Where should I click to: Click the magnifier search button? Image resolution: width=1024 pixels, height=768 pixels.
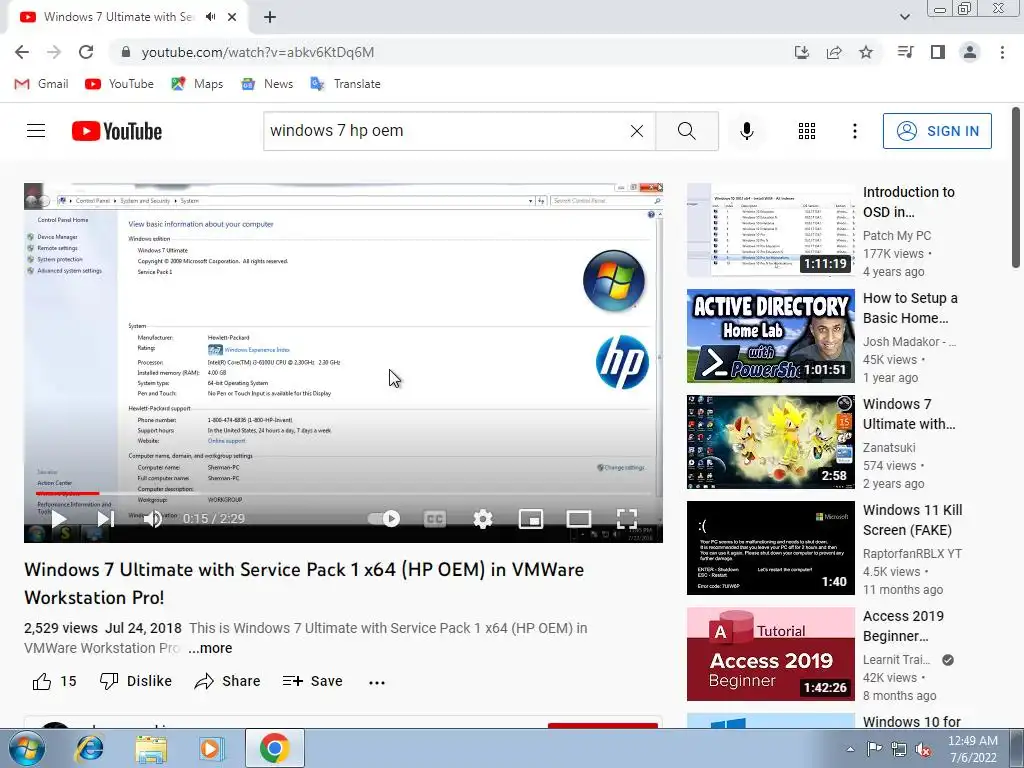687,131
